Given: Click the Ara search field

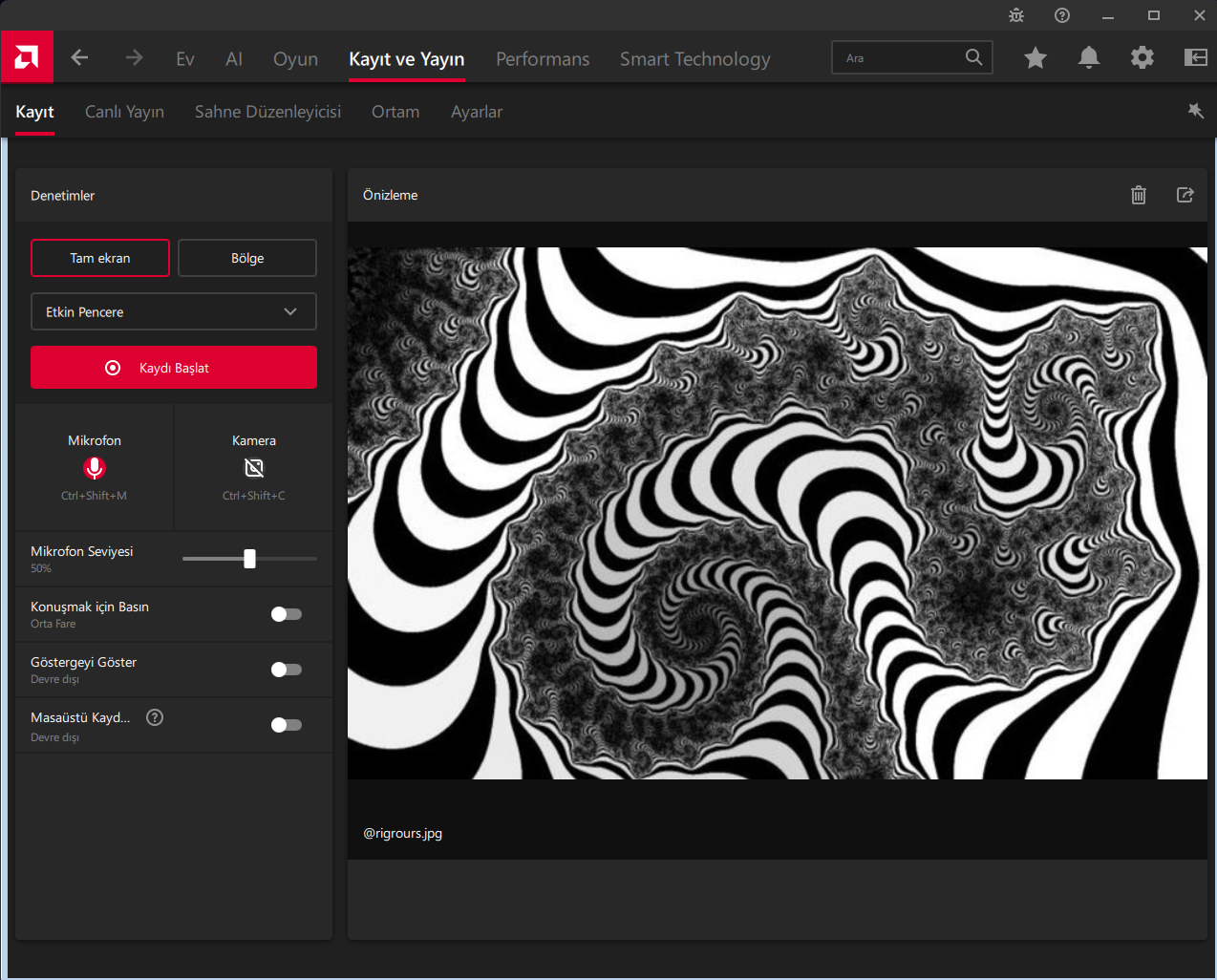Looking at the screenshot, I should coord(898,58).
